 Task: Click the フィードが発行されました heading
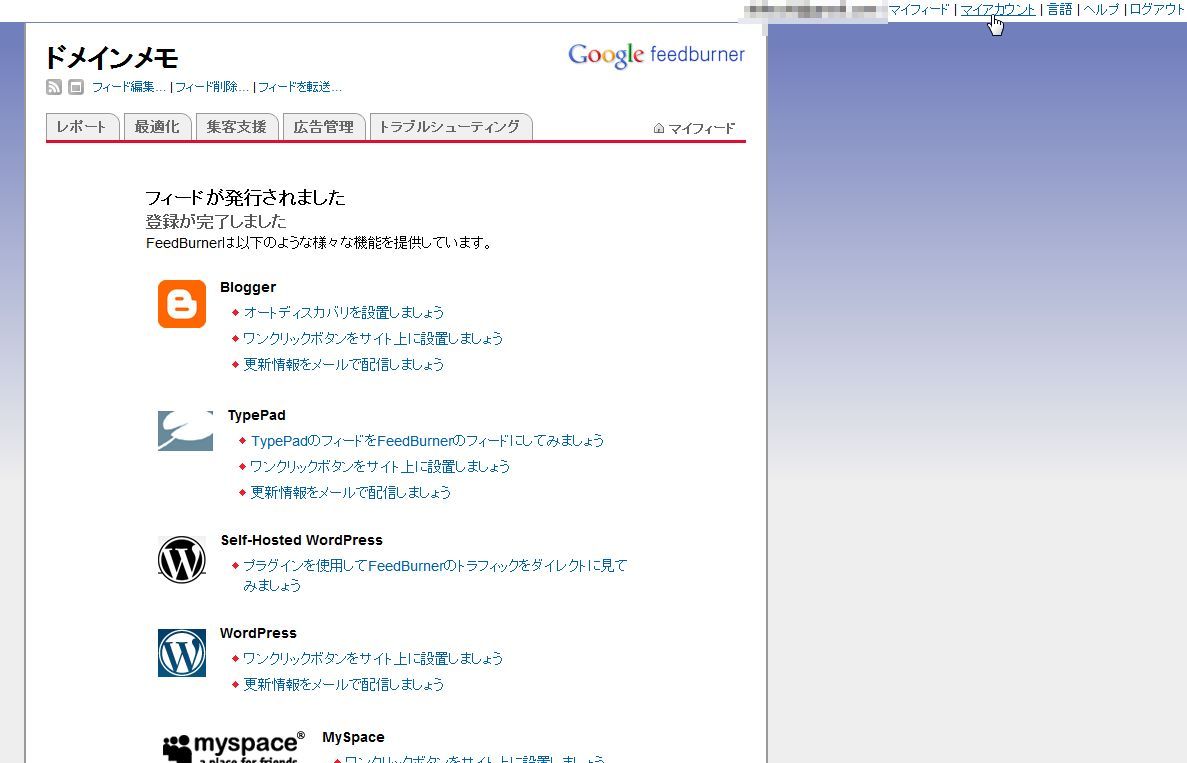[x=245, y=198]
